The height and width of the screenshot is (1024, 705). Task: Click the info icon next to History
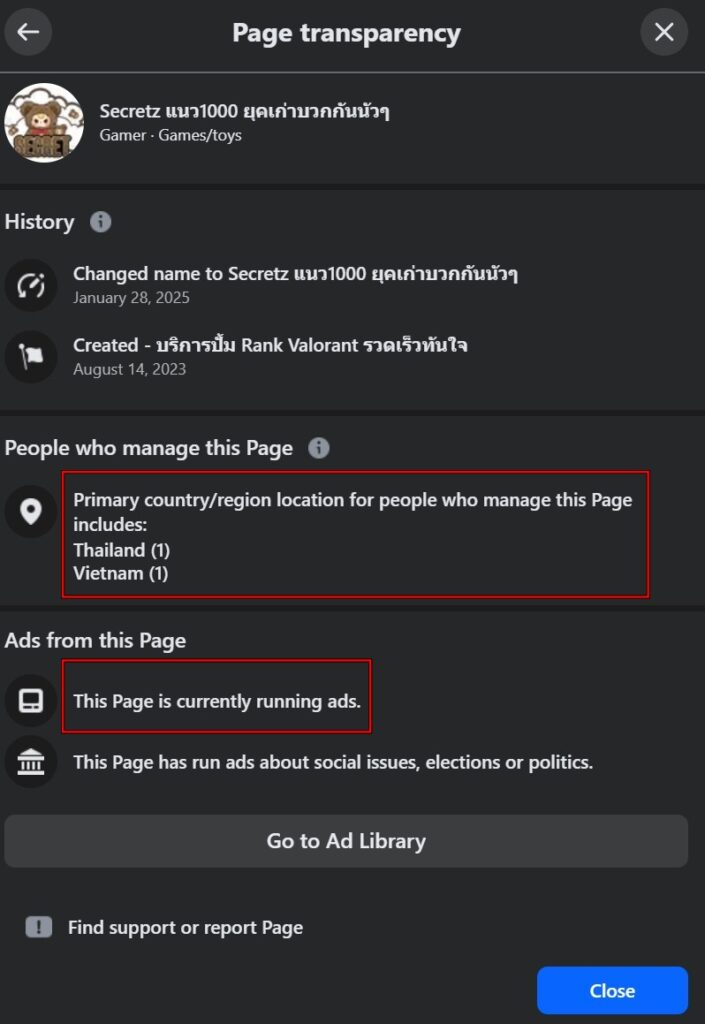(x=100, y=222)
